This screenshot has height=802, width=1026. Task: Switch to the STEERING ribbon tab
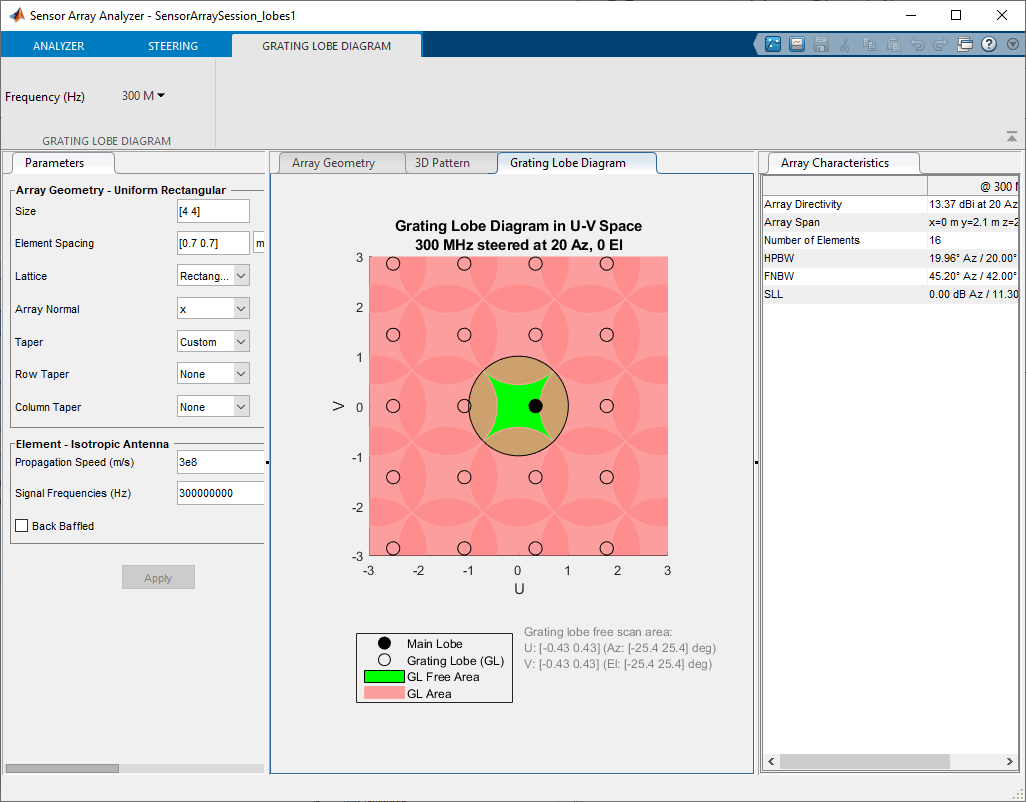point(172,45)
